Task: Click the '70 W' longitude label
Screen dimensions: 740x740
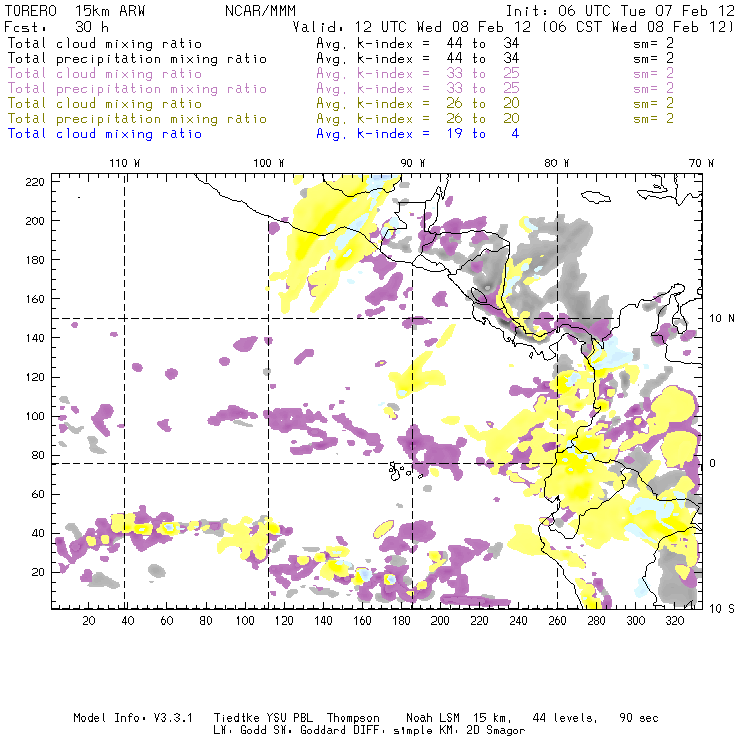Action: tap(701, 163)
